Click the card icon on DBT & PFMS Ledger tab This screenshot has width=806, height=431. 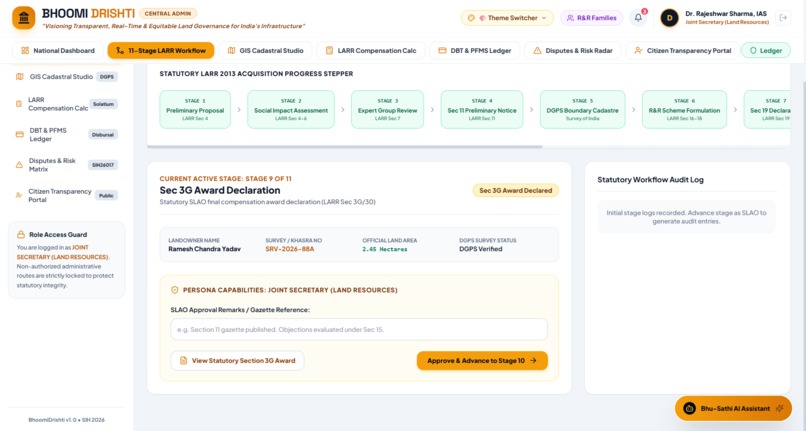[442, 50]
